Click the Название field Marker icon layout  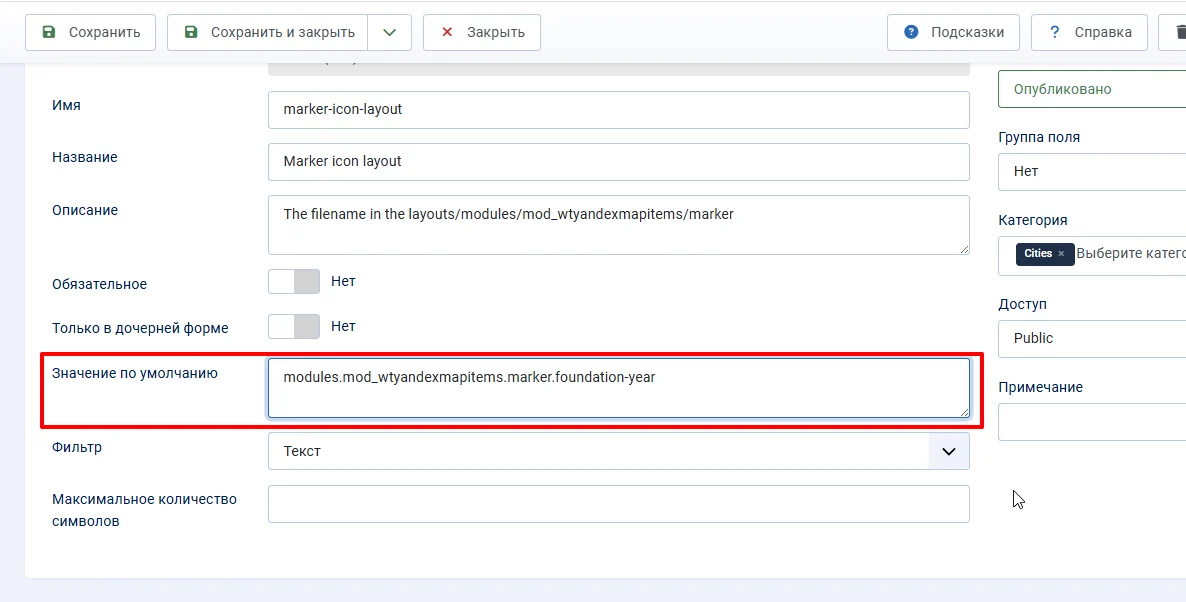point(619,162)
